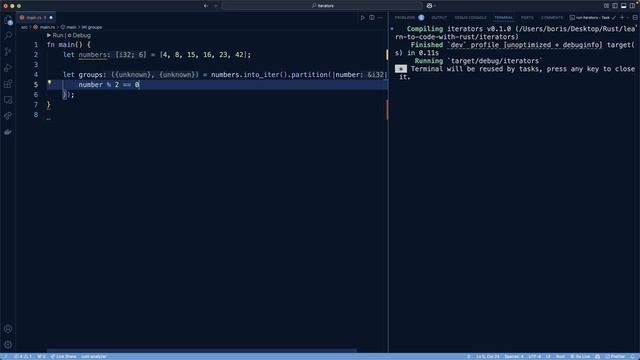
Task: Maximize the terminal panel size icon
Action: (635, 18)
